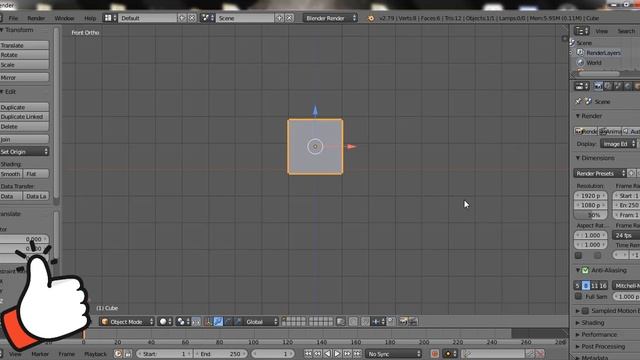Open pivot point selector in 3D header
640x360 pixels.
(x=182, y=322)
